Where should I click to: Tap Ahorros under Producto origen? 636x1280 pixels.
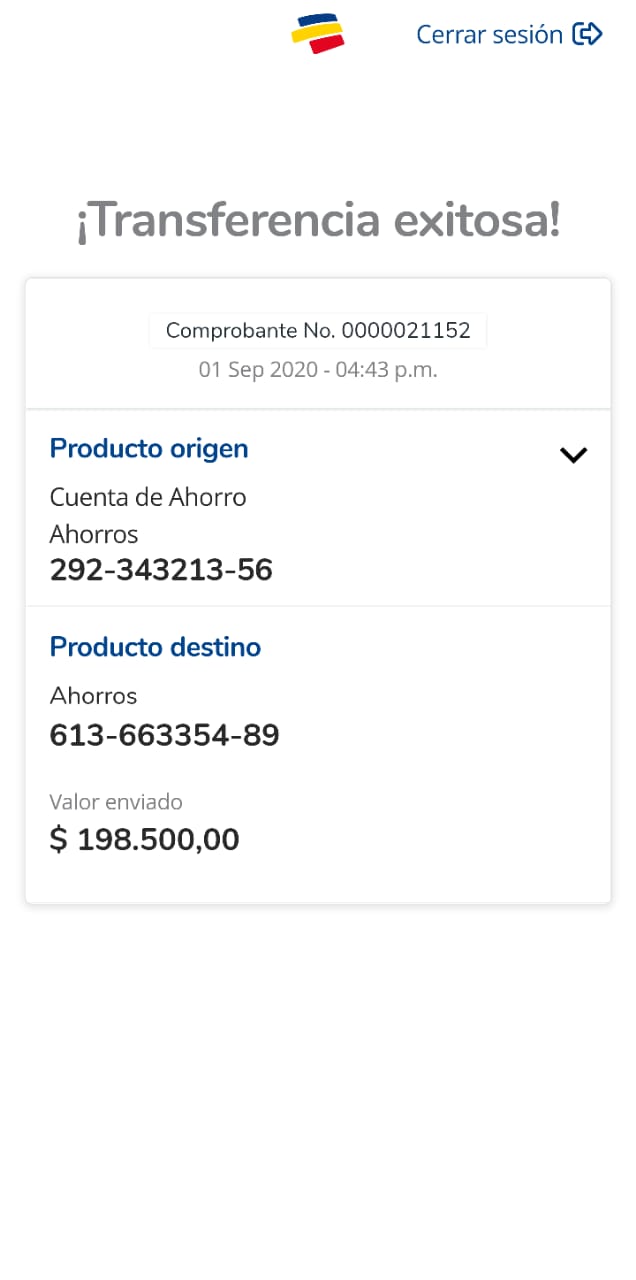pos(94,534)
